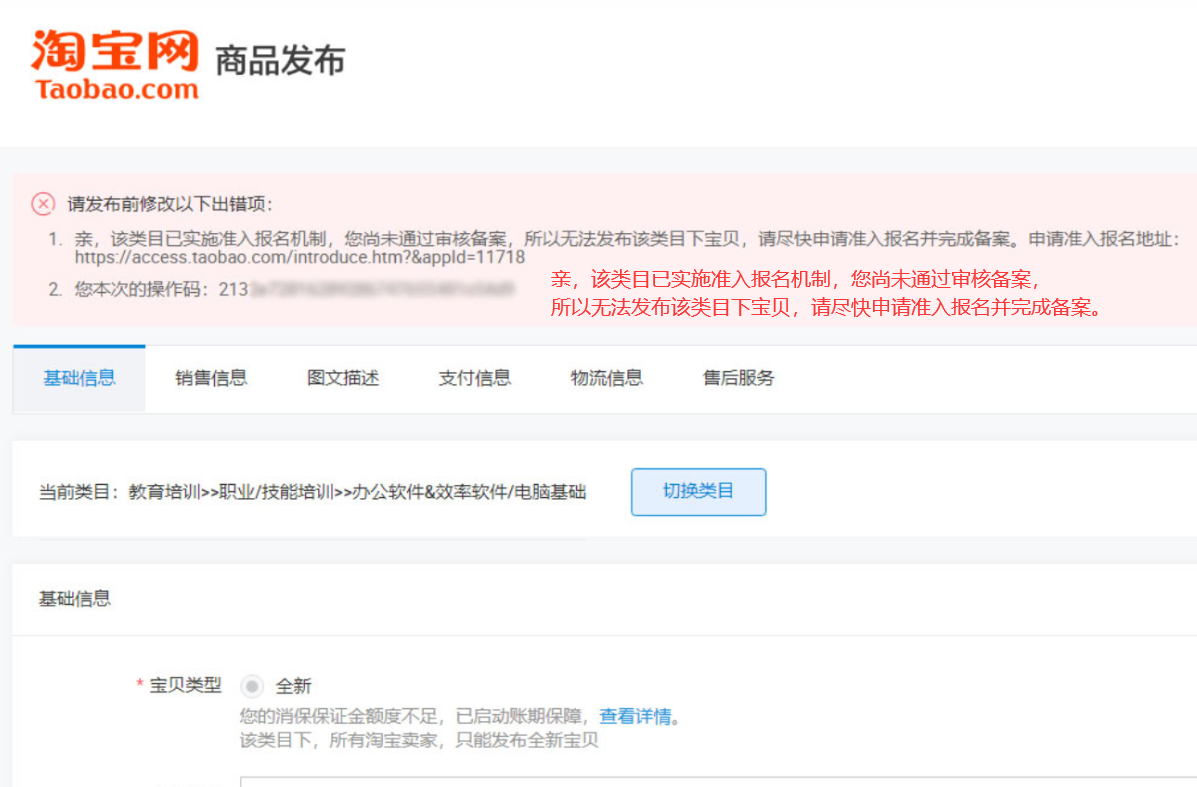This screenshot has height=787, width=1197.
Task: Switch to the 销售信息 tab
Action: (211, 378)
